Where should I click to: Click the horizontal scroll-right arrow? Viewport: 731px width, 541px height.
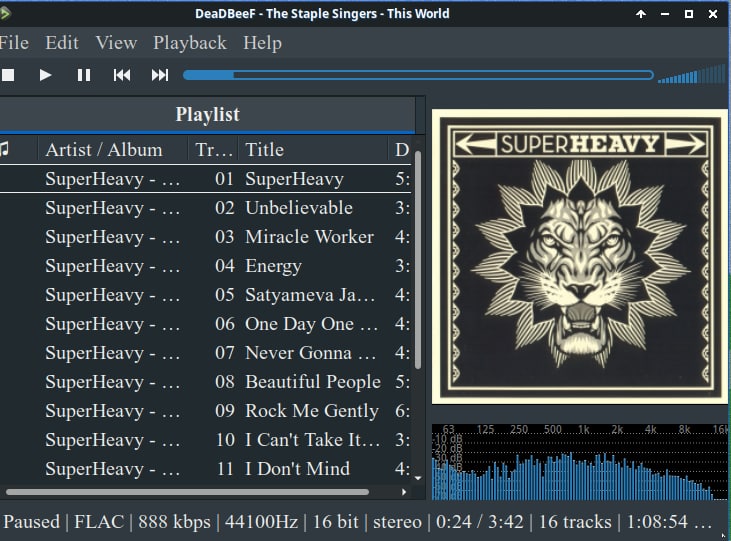tap(404, 492)
